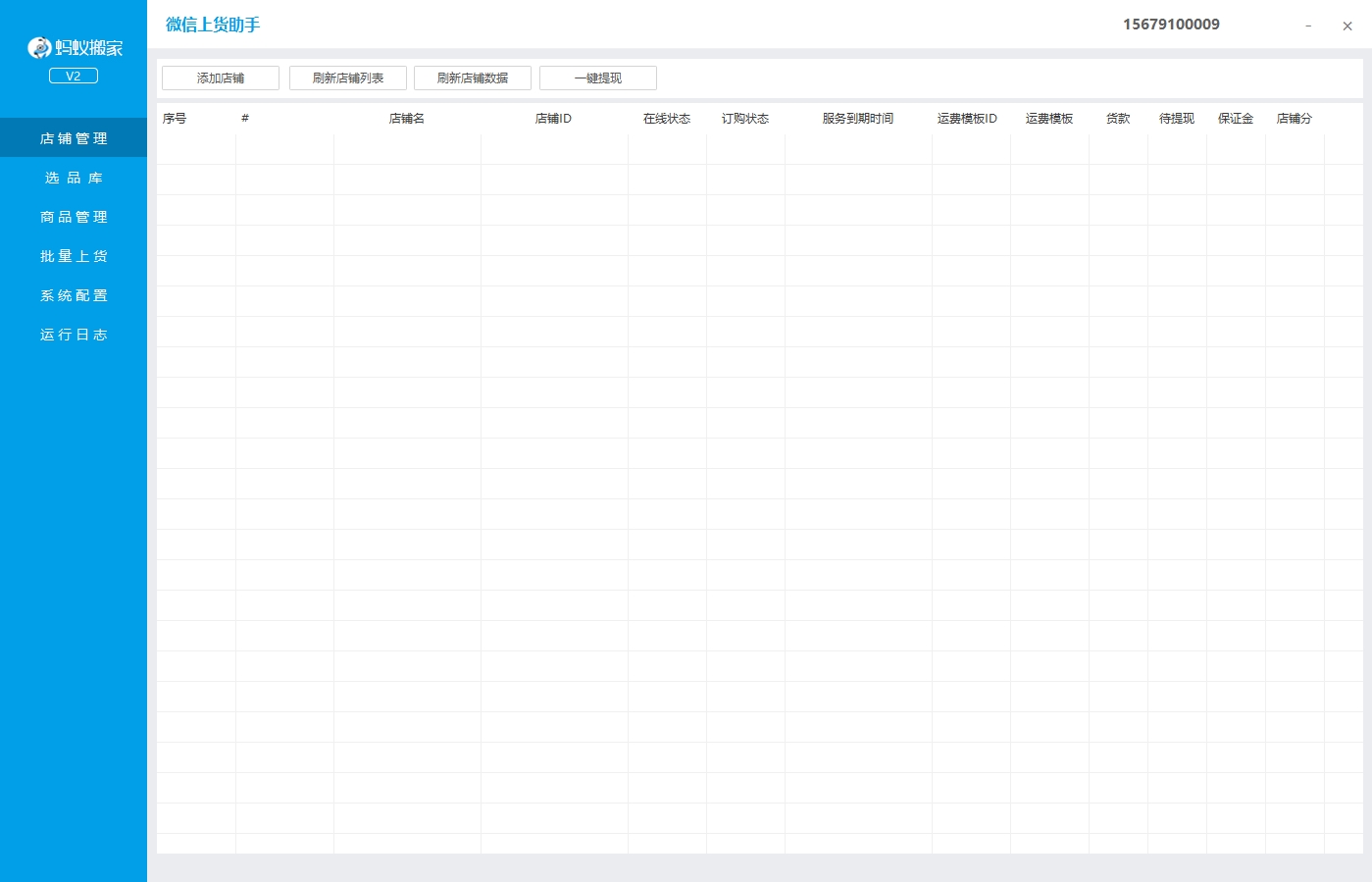The image size is (1372, 882).
Task: Click the V2 version badge
Action: (x=74, y=76)
